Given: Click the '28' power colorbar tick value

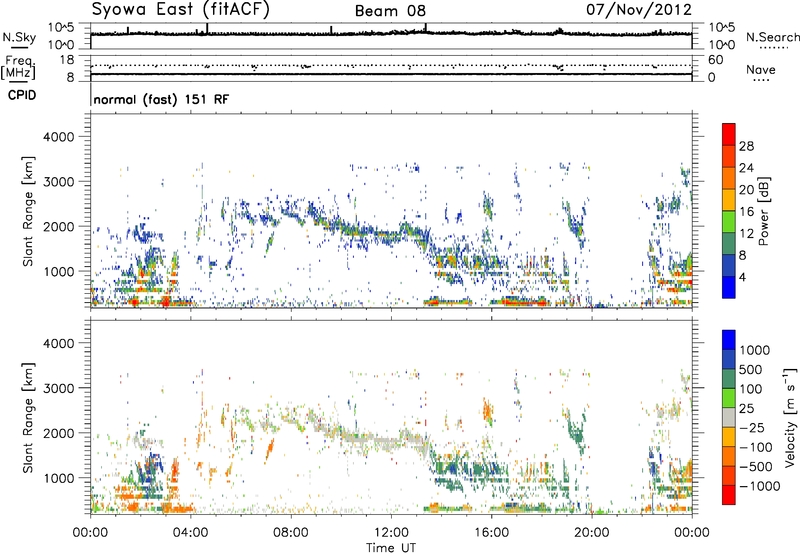Looking at the screenshot, I should [746, 146].
